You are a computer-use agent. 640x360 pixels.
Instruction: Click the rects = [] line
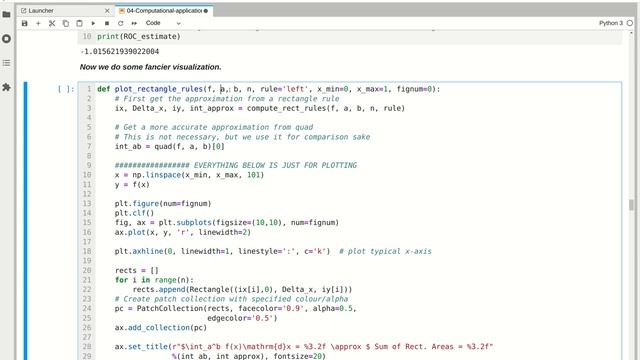(137, 270)
